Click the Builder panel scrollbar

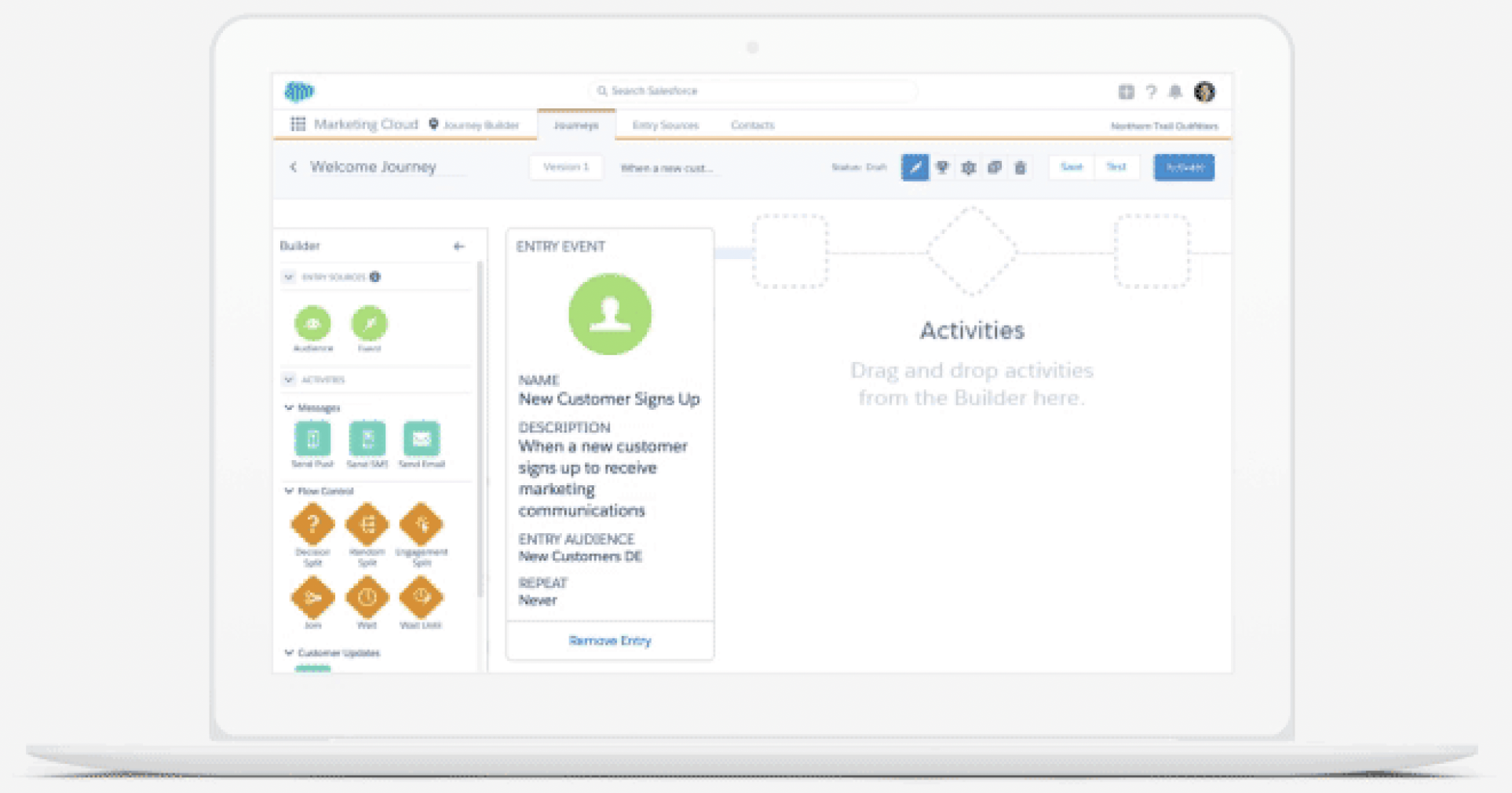point(480,428)
